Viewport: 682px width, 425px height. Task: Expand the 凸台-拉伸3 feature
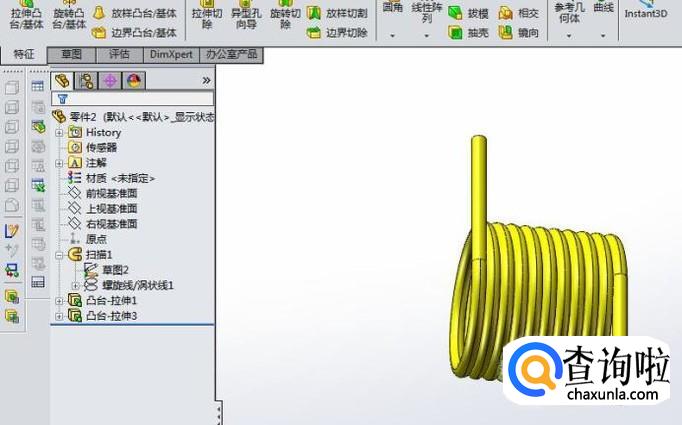(x=59, y=316)
